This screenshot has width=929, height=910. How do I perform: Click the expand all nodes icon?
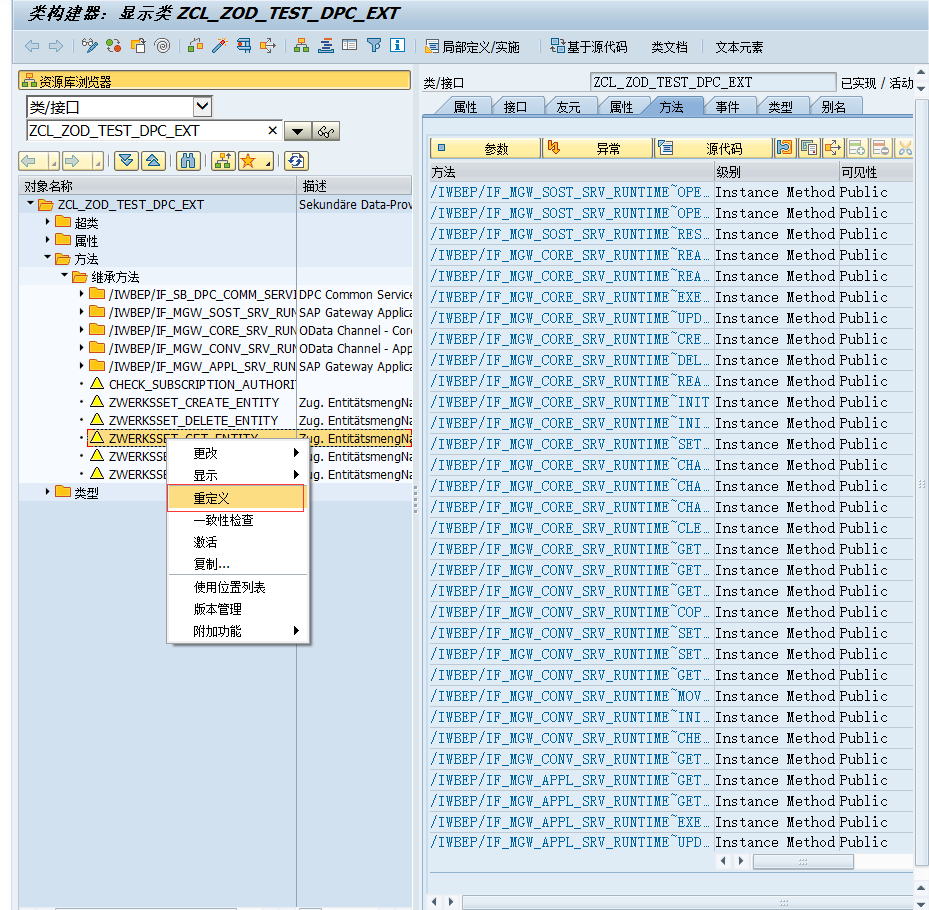126,161
